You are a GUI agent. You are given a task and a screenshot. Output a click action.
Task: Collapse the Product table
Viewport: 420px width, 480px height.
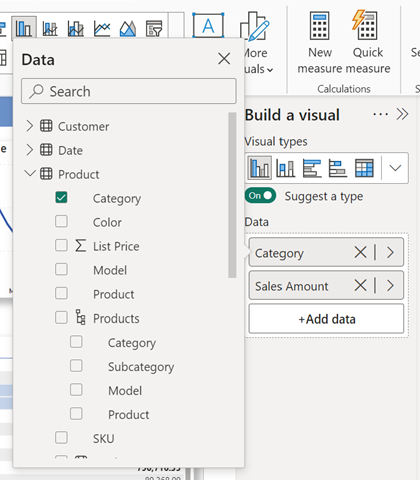click(30, 173)
